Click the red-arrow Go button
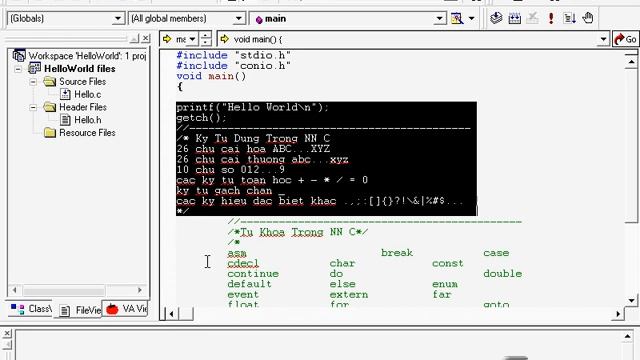The height and width of the screenshot is (360, 640). pyautogui.click(x=625, y=39)
